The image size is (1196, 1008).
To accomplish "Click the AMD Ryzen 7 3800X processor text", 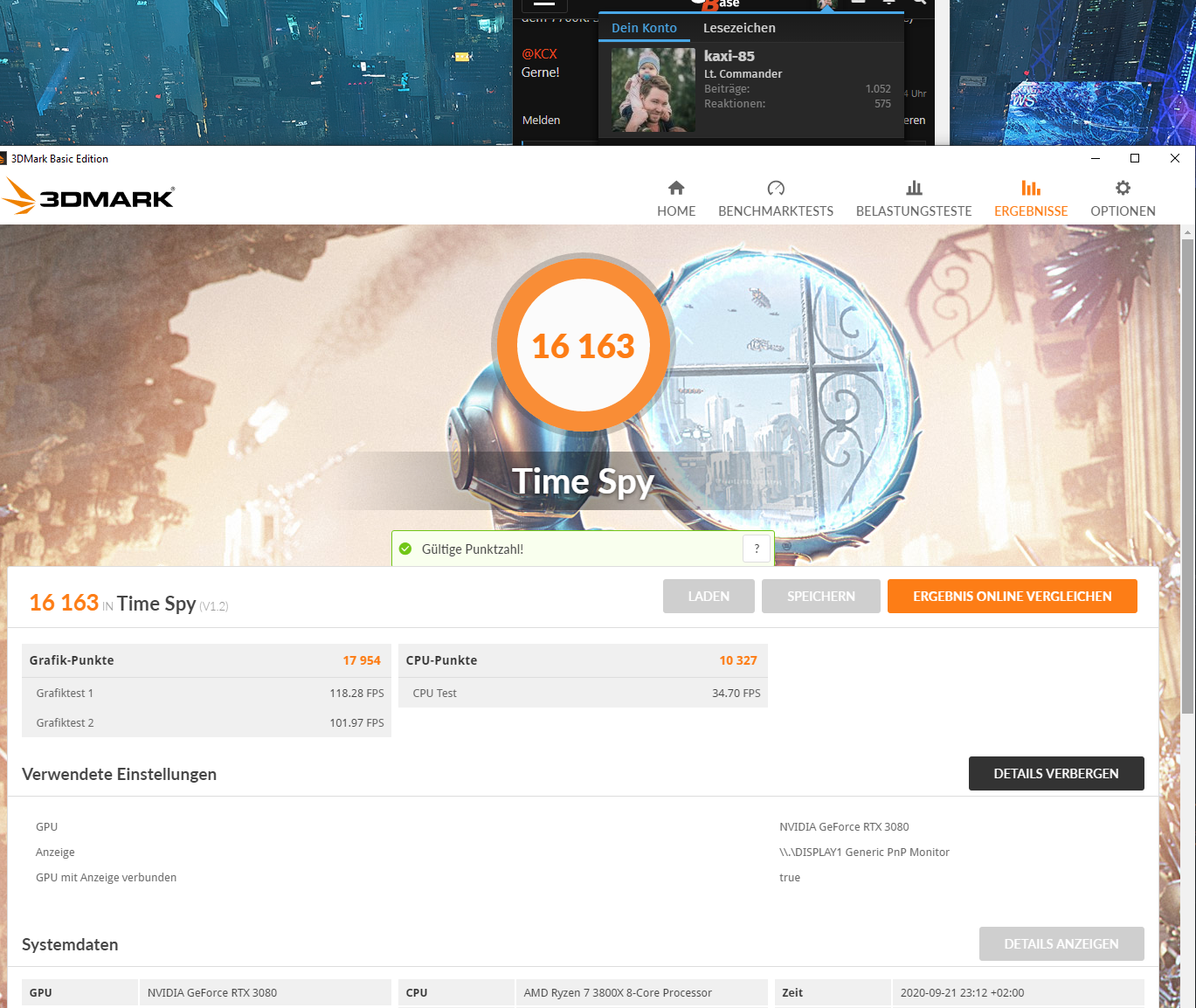I will [x=618, y=992].
